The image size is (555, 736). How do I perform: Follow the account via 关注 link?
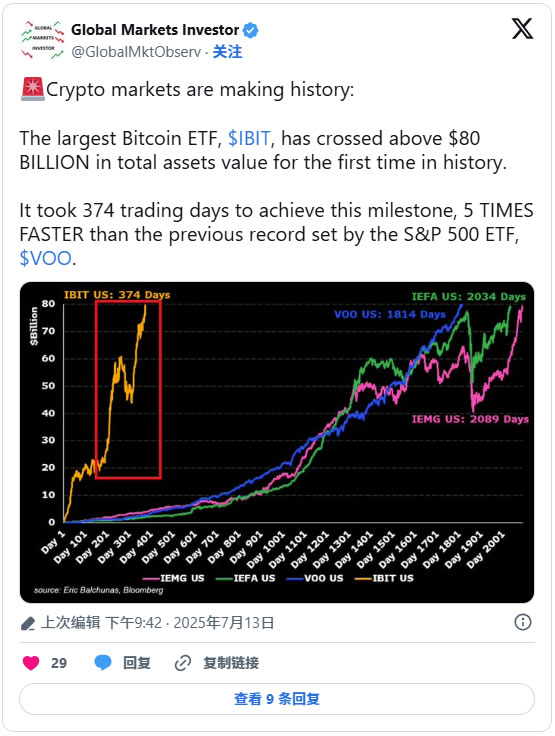[x=228, y=52]
